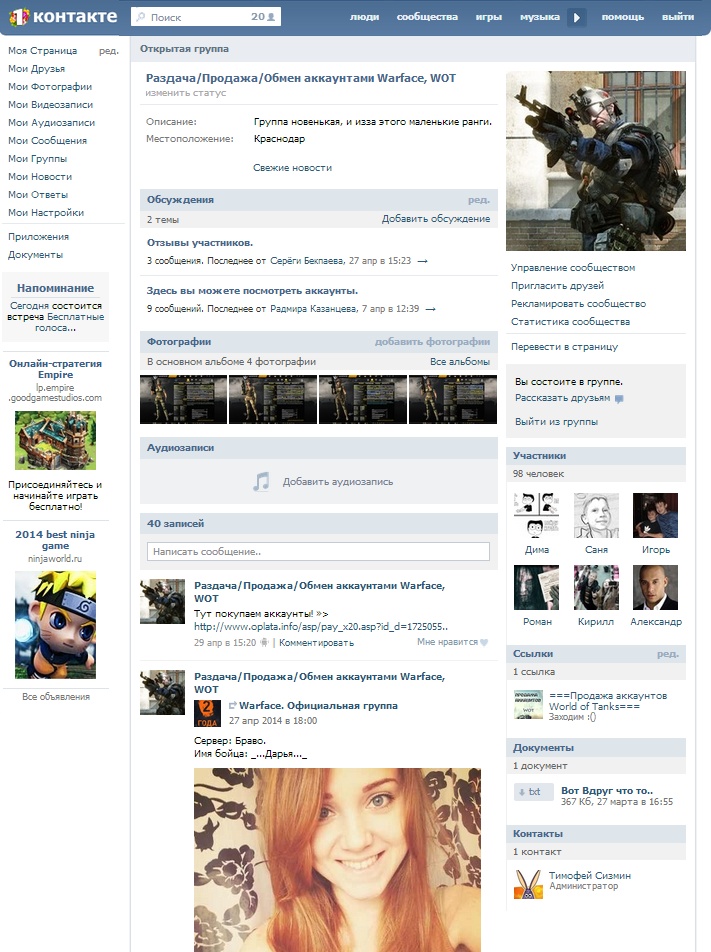The width and height of the screenshot is (711, 952).
Task: Open the люди header menu
Action: pyautogui.click(x=364, y=17)
